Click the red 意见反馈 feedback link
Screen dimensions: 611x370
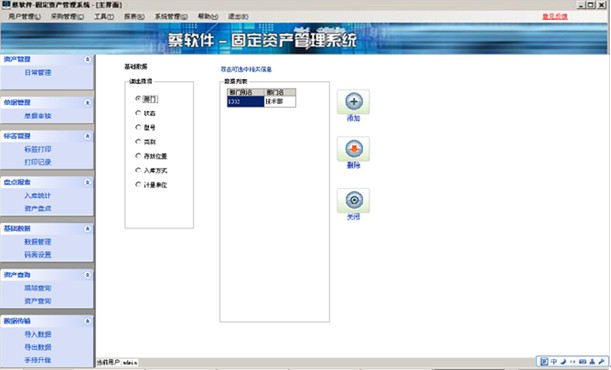pyautogui.click(x=555, y=16)
